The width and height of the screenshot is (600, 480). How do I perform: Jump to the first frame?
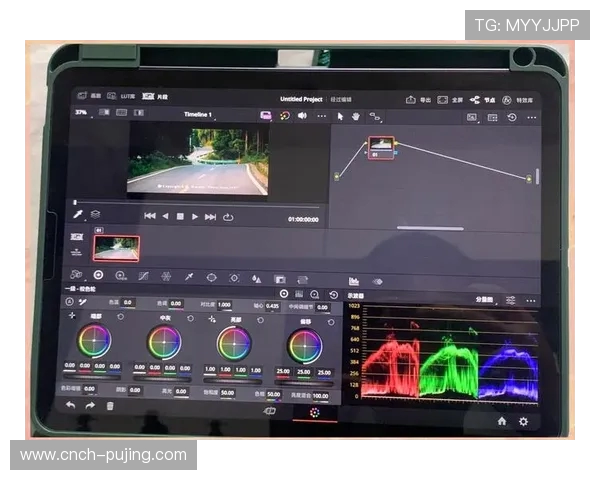coord(149,216)
